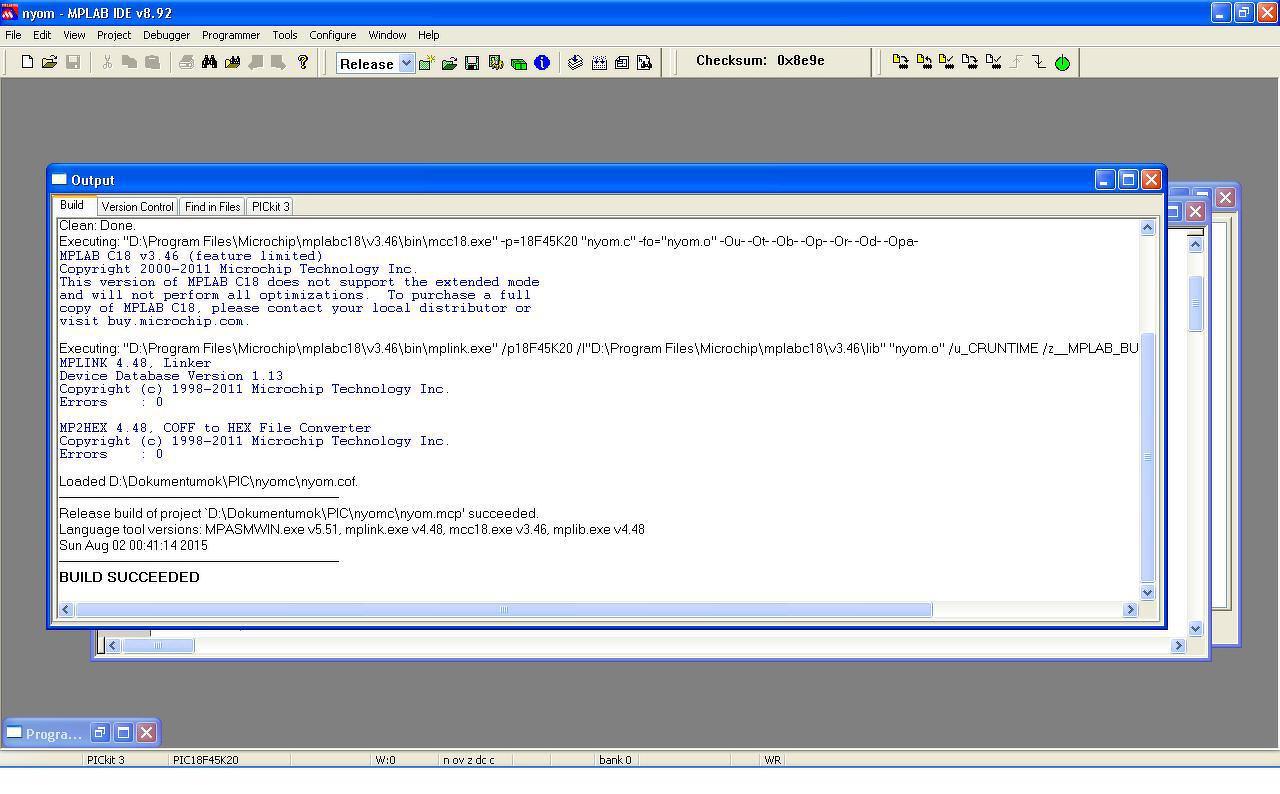Viewport: 1280px width, 794px height.
Task: Click the New Project icon
Action: (426, 63)
